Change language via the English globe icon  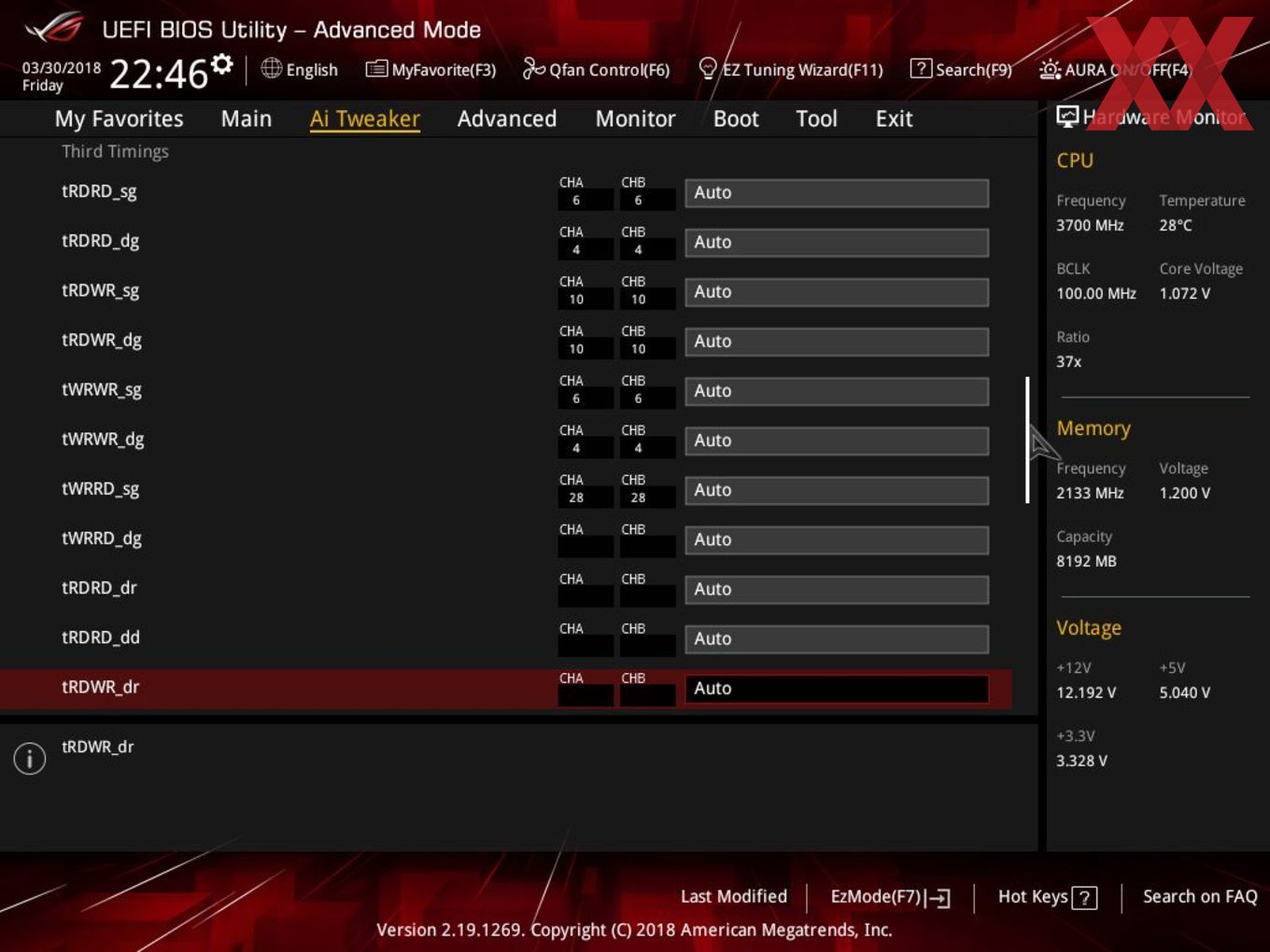271,68
